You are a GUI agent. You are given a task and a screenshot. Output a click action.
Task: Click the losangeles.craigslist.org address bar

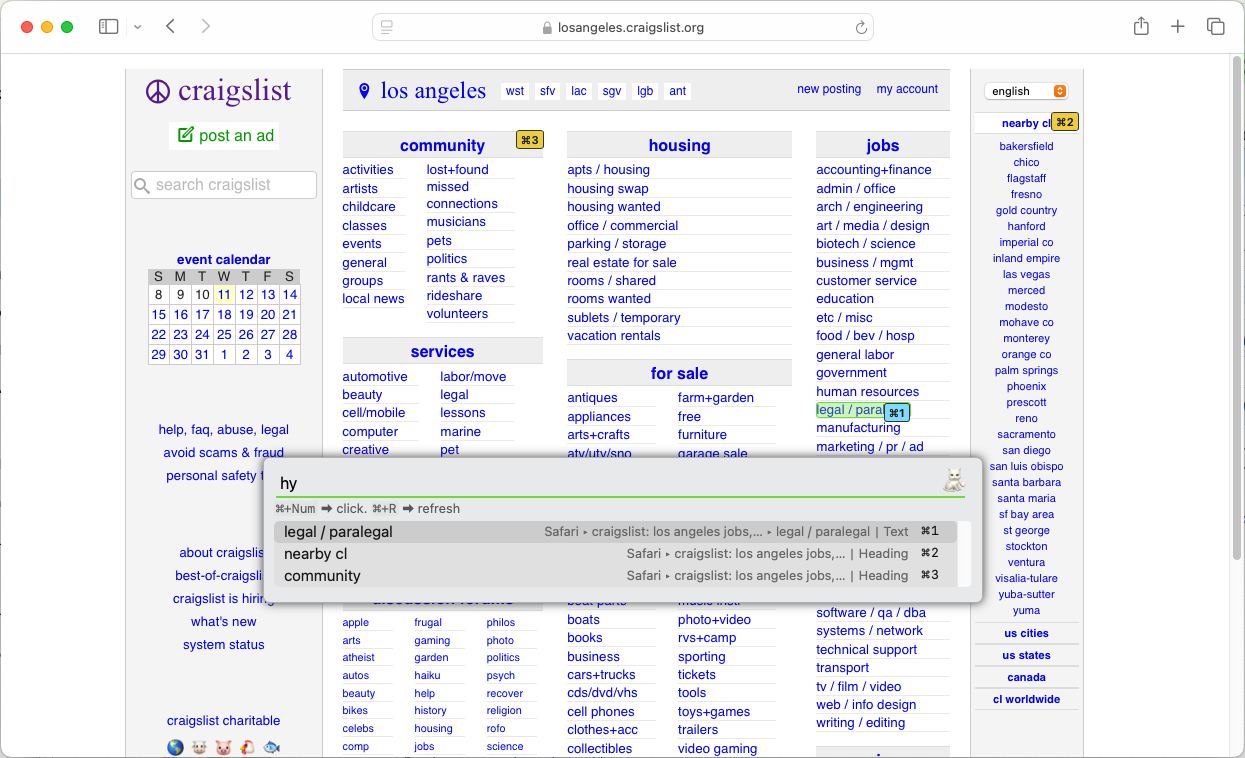pos(623,28)
